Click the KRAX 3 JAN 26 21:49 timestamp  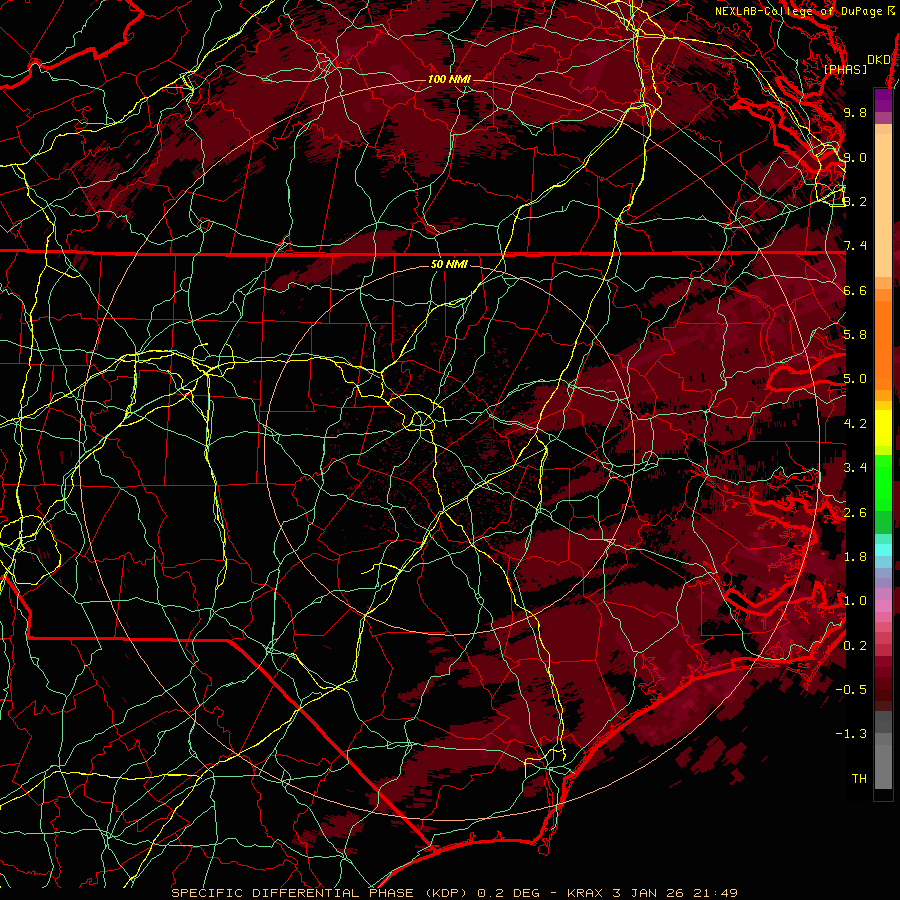(652, 893)
